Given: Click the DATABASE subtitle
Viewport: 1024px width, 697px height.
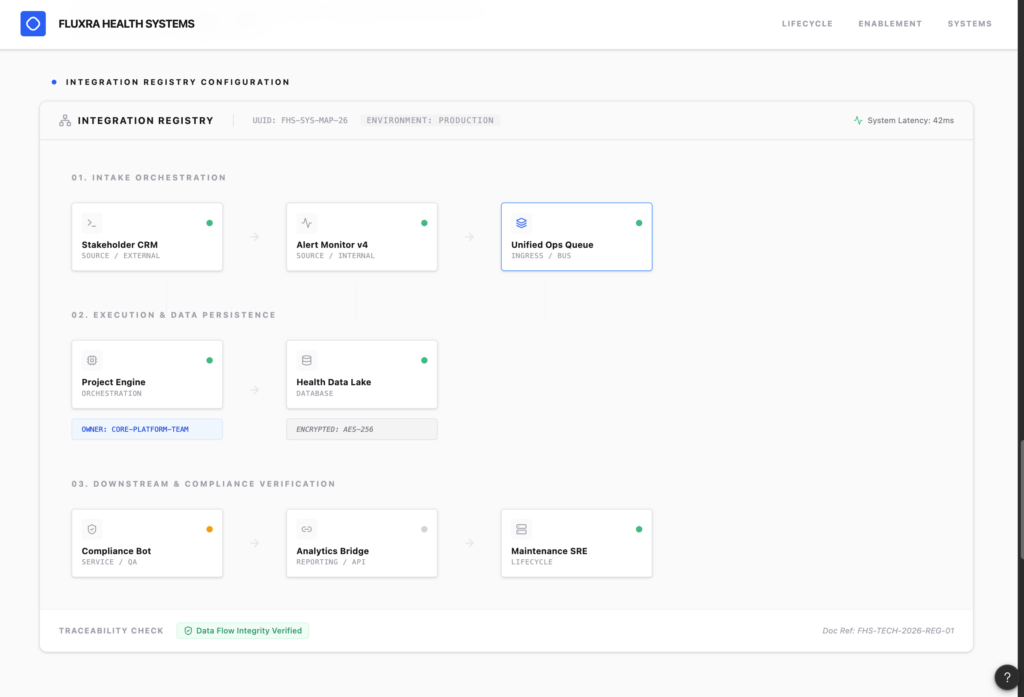Looking at the screenshot, I should coord(315,393).
